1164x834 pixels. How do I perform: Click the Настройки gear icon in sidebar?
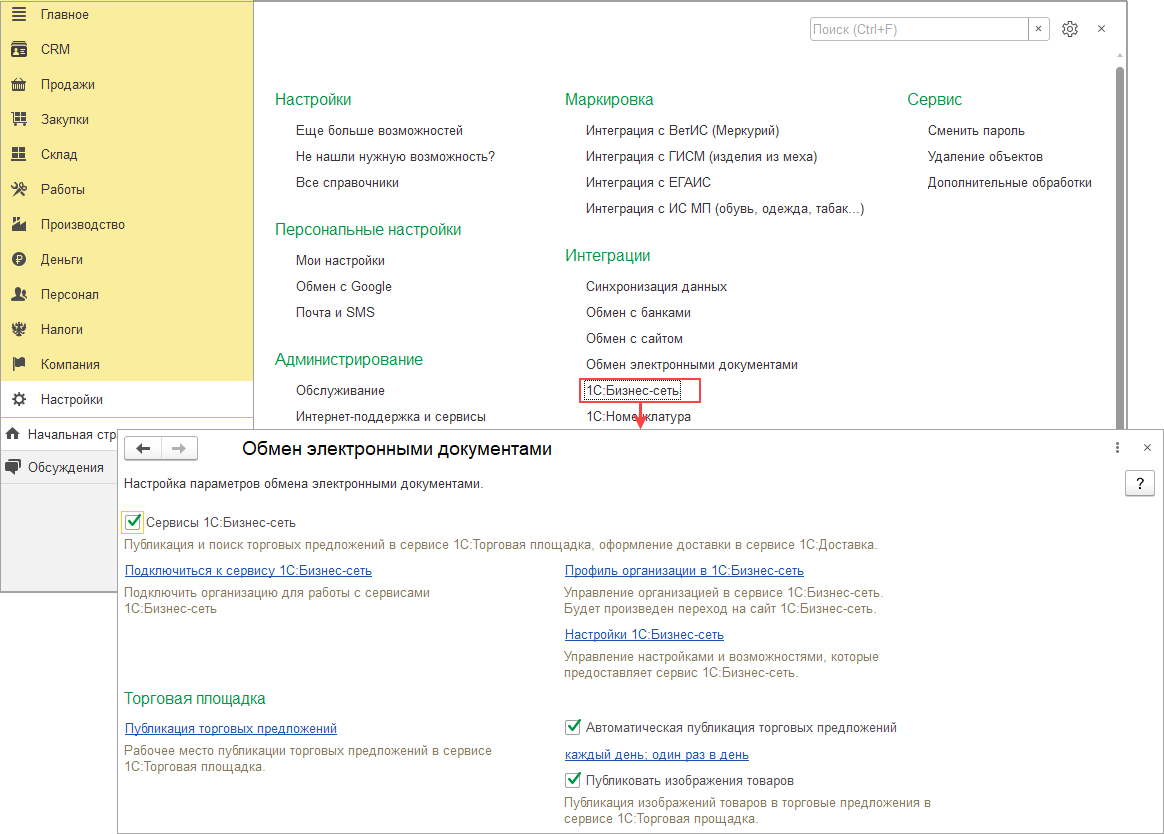[19, 400]
